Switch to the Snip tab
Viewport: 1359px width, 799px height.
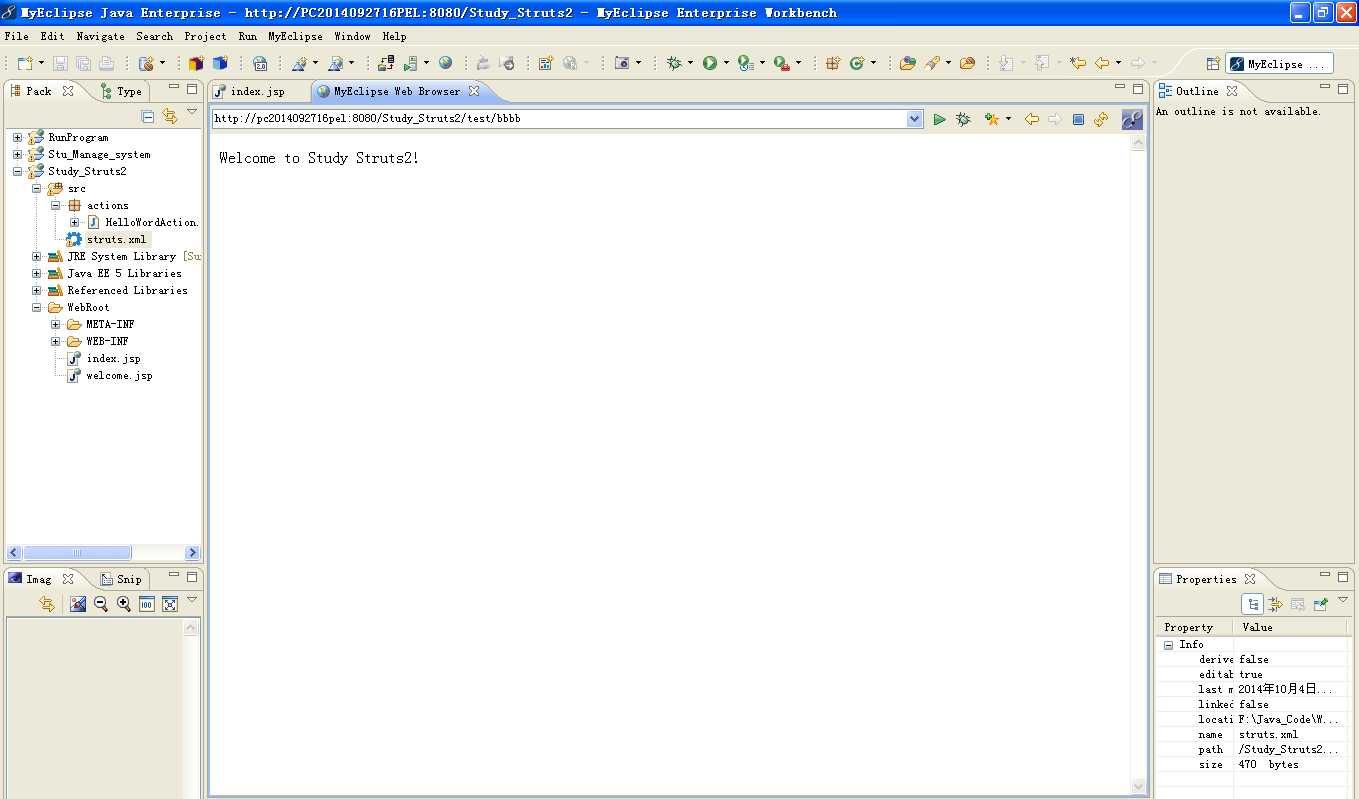pos(121,579)
